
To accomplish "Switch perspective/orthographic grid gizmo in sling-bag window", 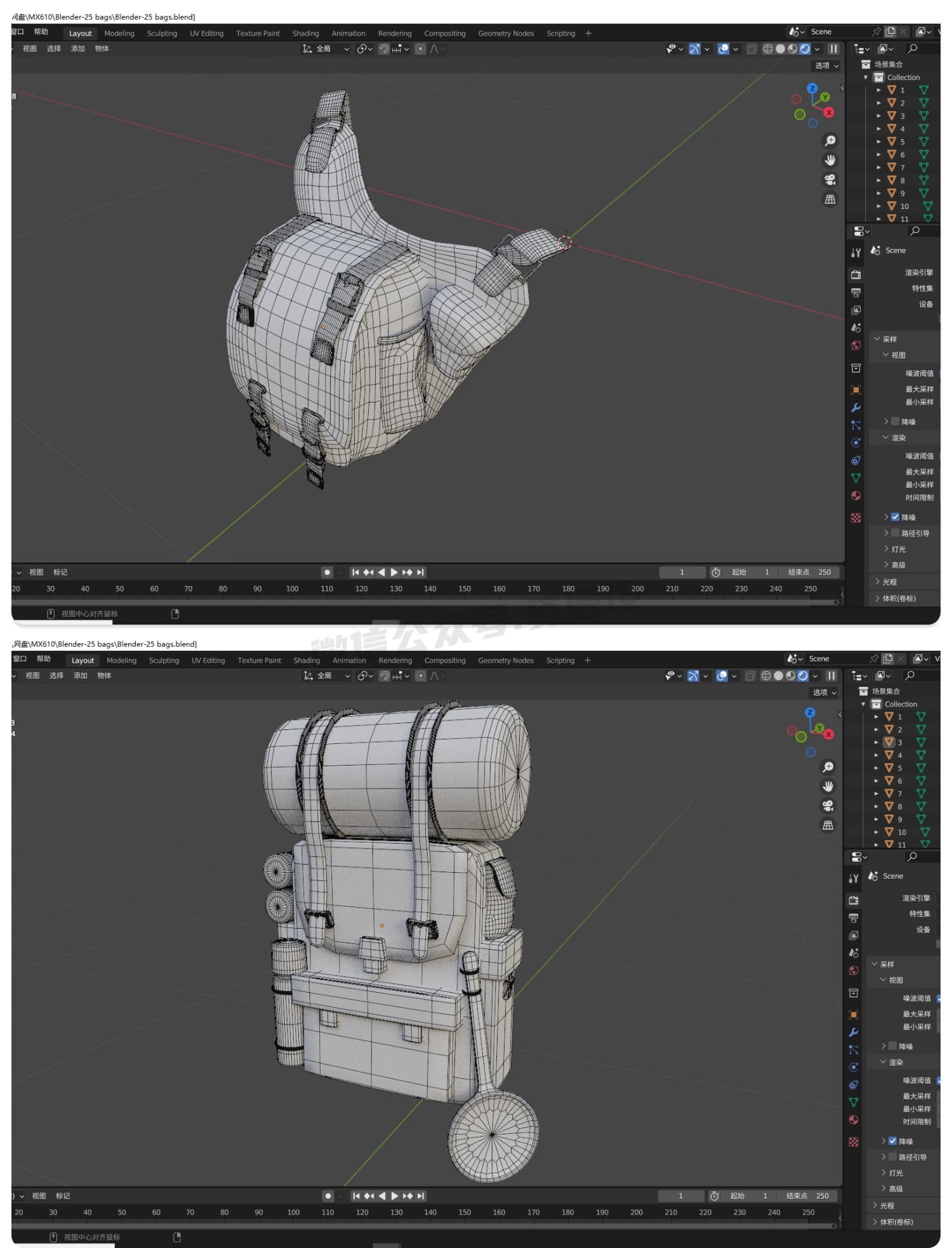I will pyautogui.click(x=830, y=199).
